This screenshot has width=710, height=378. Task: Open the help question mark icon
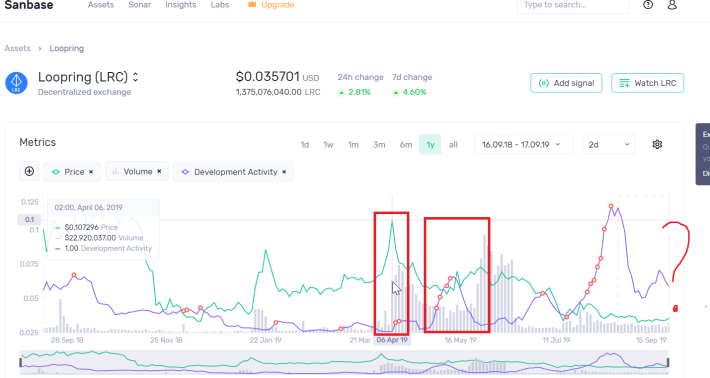point(648,5)
